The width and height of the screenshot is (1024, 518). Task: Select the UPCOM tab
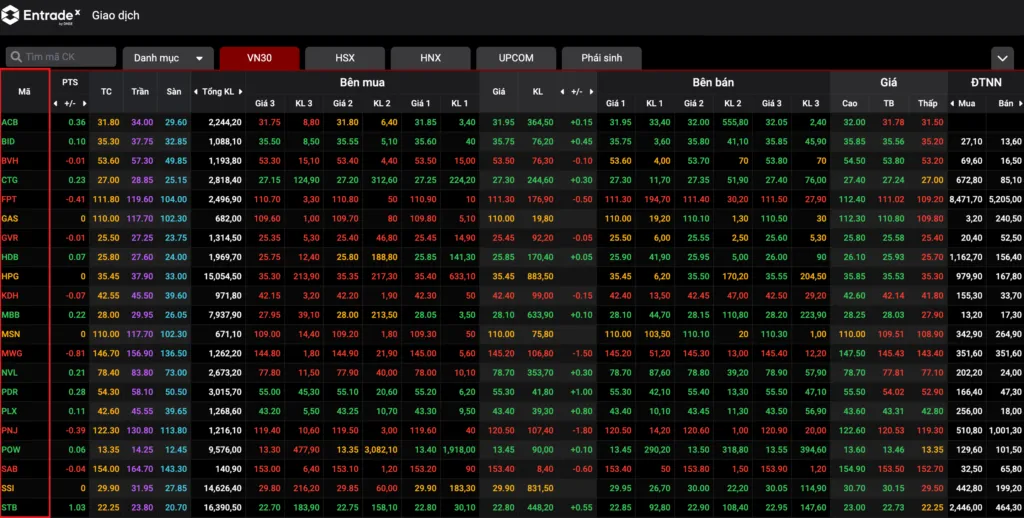[x=515, y=58]
